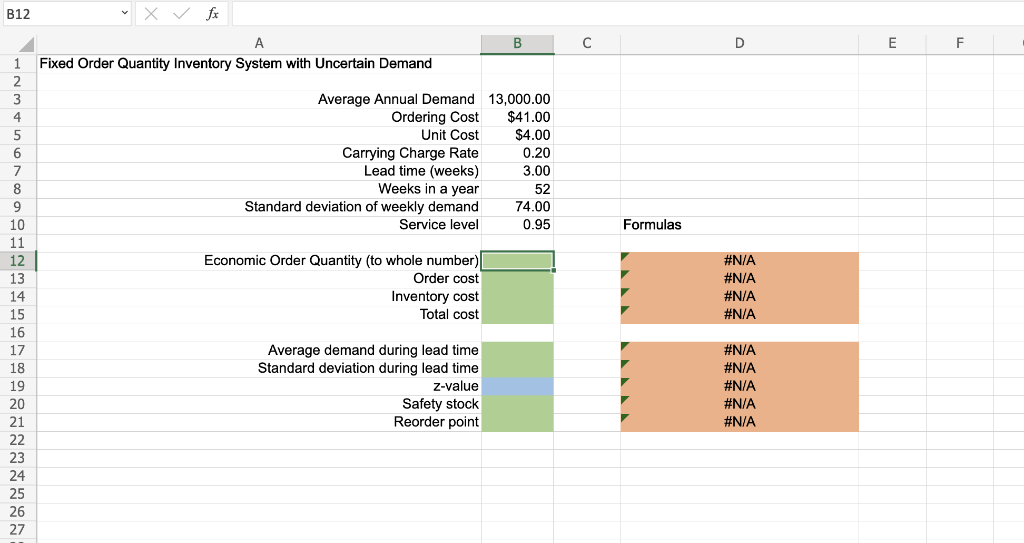Viewport: 1024px width, 543px height.
Task: Click the 3.00 value cell
Action: pos(517,171)
